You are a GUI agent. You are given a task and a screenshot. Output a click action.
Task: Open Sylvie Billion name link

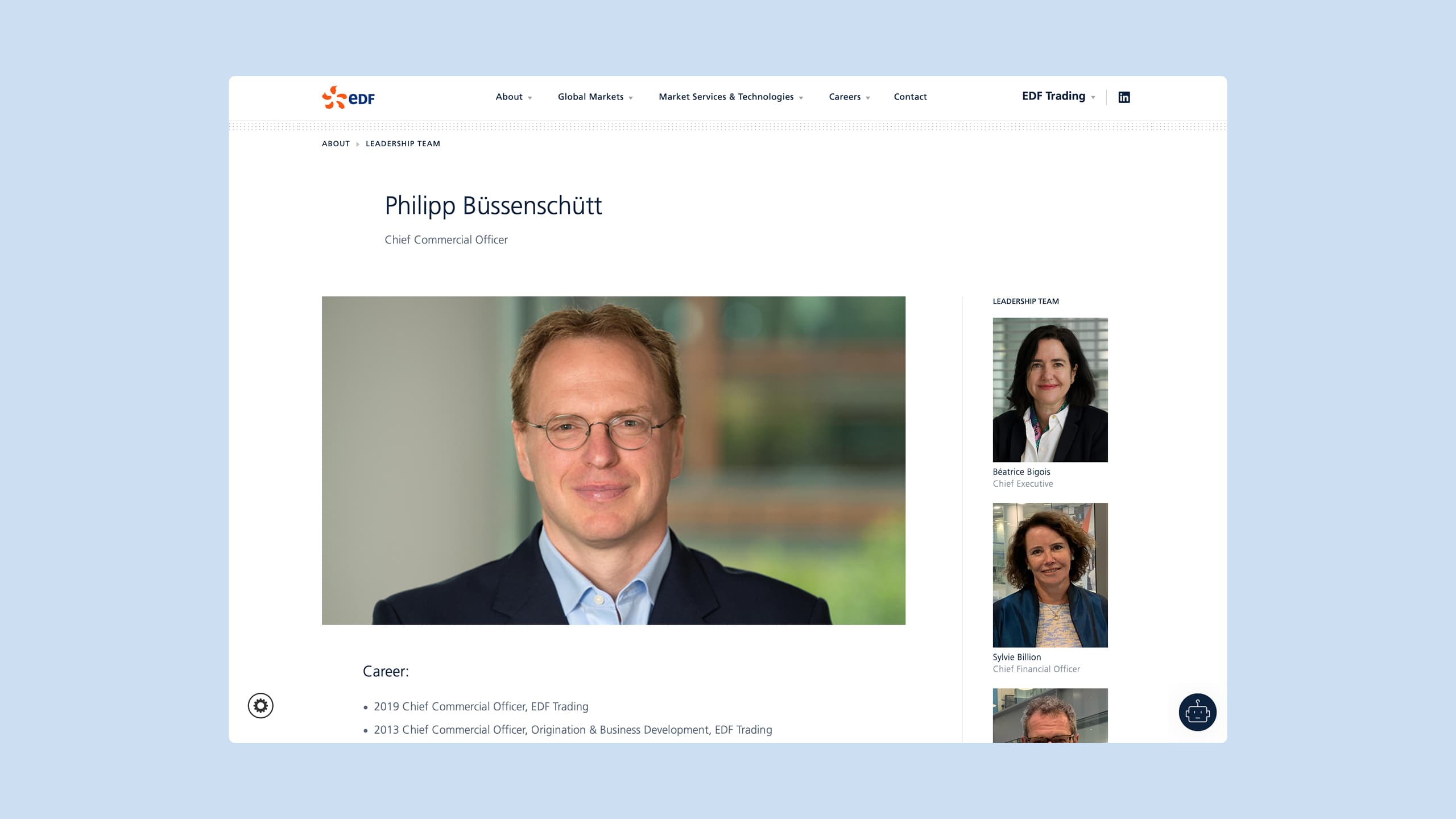1017,657
